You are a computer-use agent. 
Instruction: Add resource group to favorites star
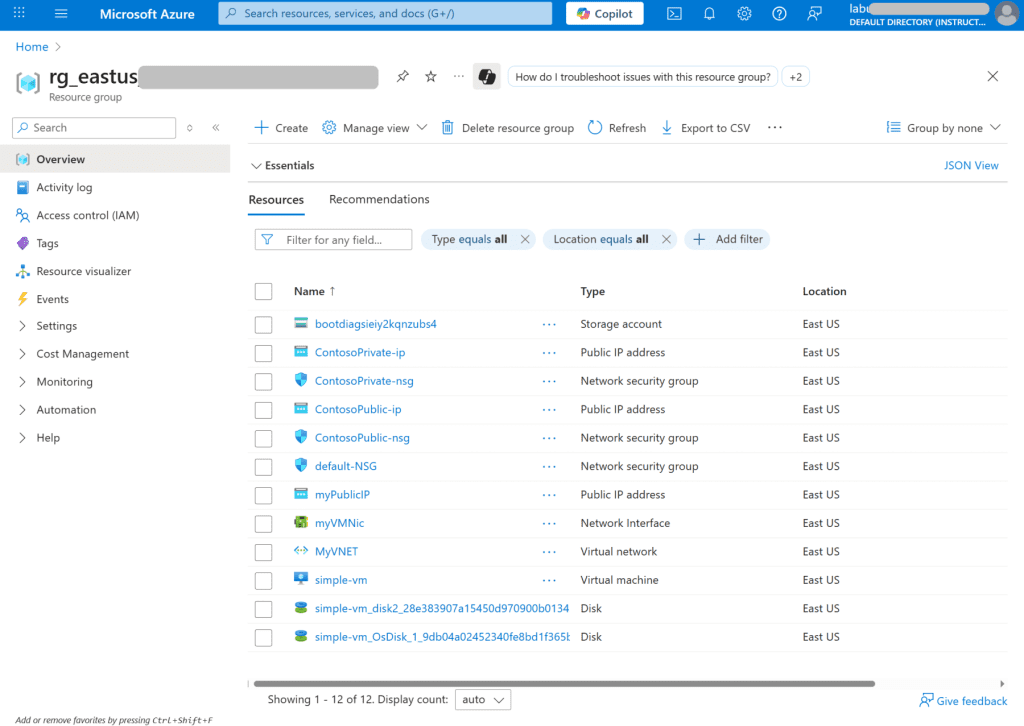[431, 77]
